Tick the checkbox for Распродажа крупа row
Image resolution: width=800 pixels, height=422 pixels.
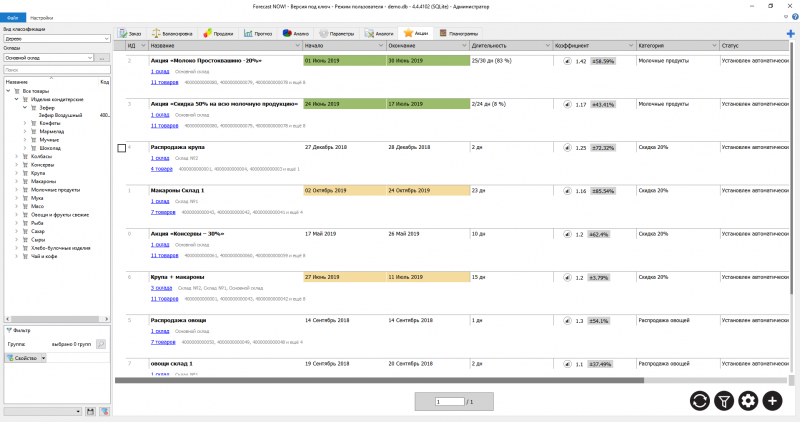pos(122,148)
